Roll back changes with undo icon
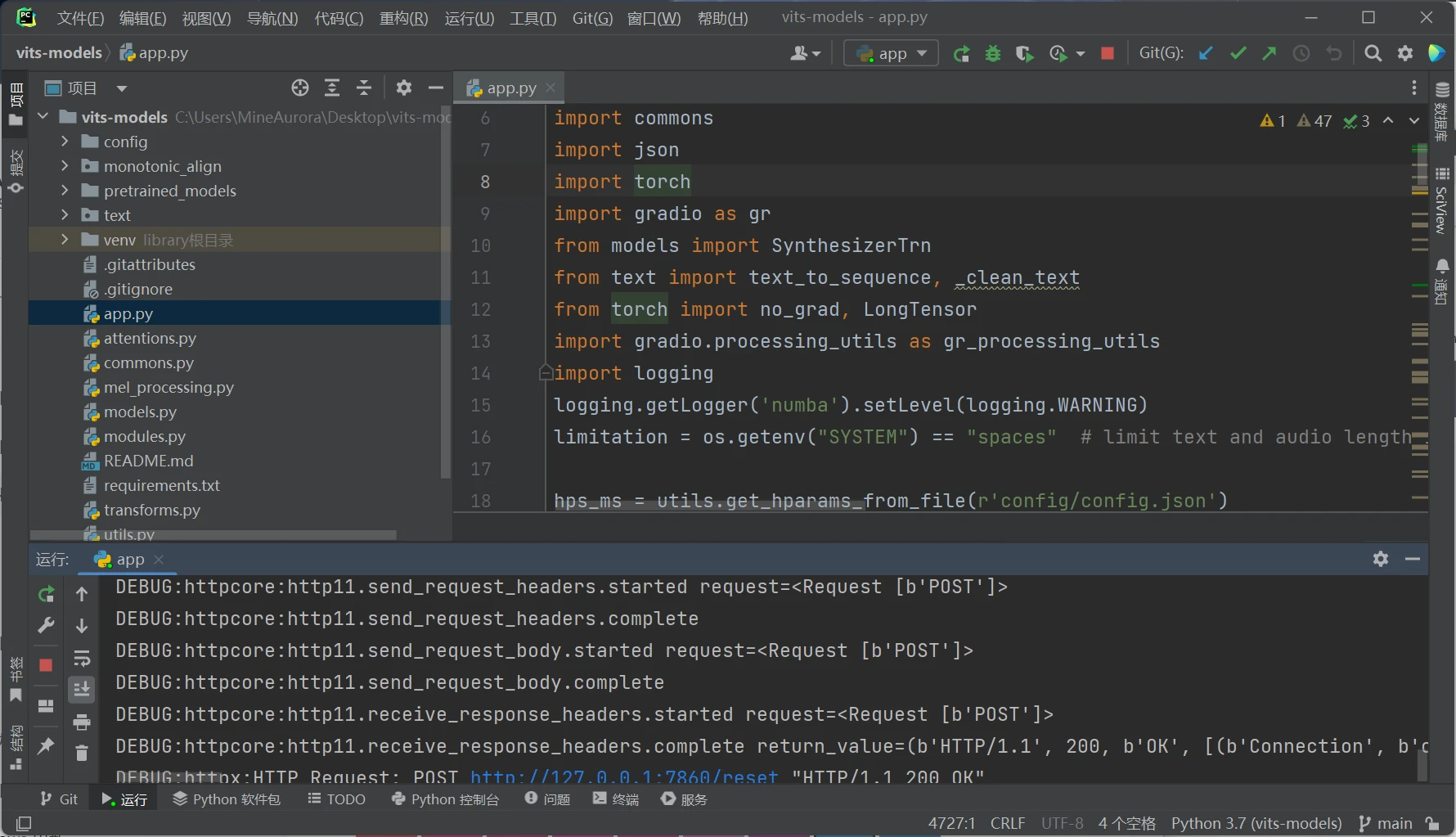The width and height of the screenshot is (1456, 837). (x=1334, y=53)
